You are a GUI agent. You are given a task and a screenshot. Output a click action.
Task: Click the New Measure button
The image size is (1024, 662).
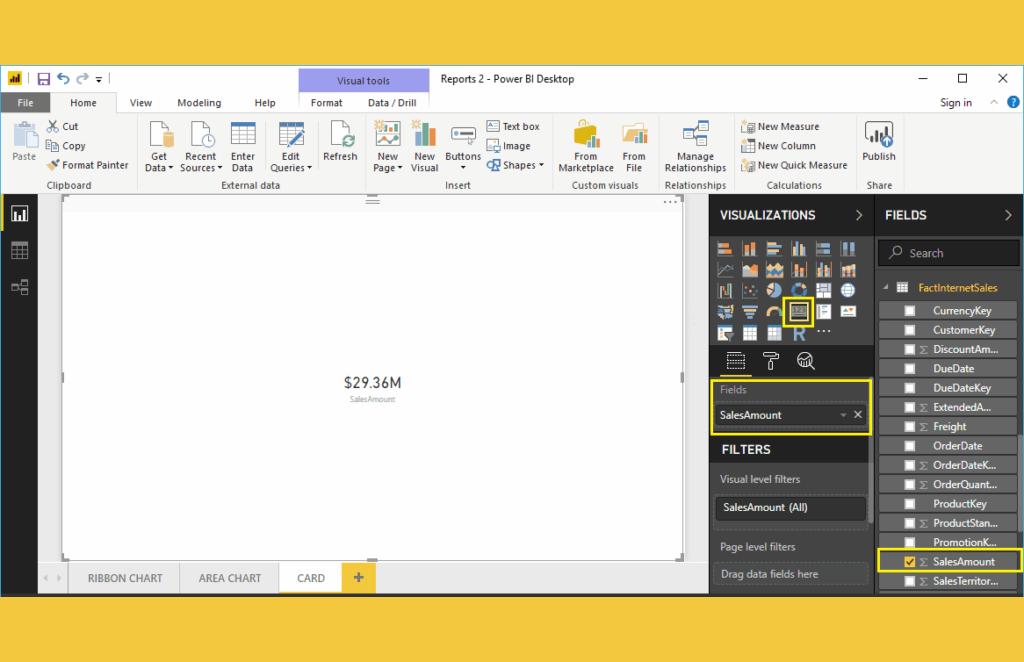780,127
